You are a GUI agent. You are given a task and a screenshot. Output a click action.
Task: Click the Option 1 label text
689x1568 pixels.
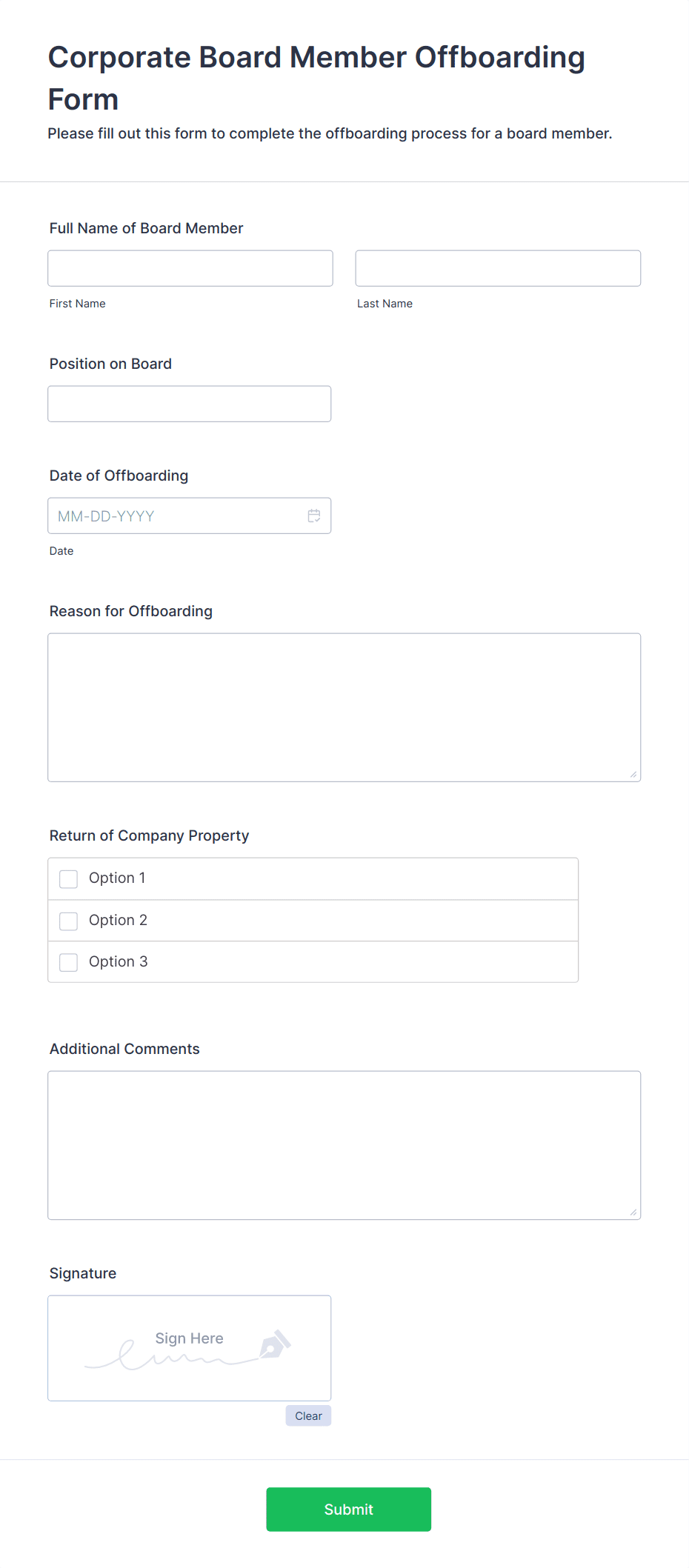(x=117, y=878)
